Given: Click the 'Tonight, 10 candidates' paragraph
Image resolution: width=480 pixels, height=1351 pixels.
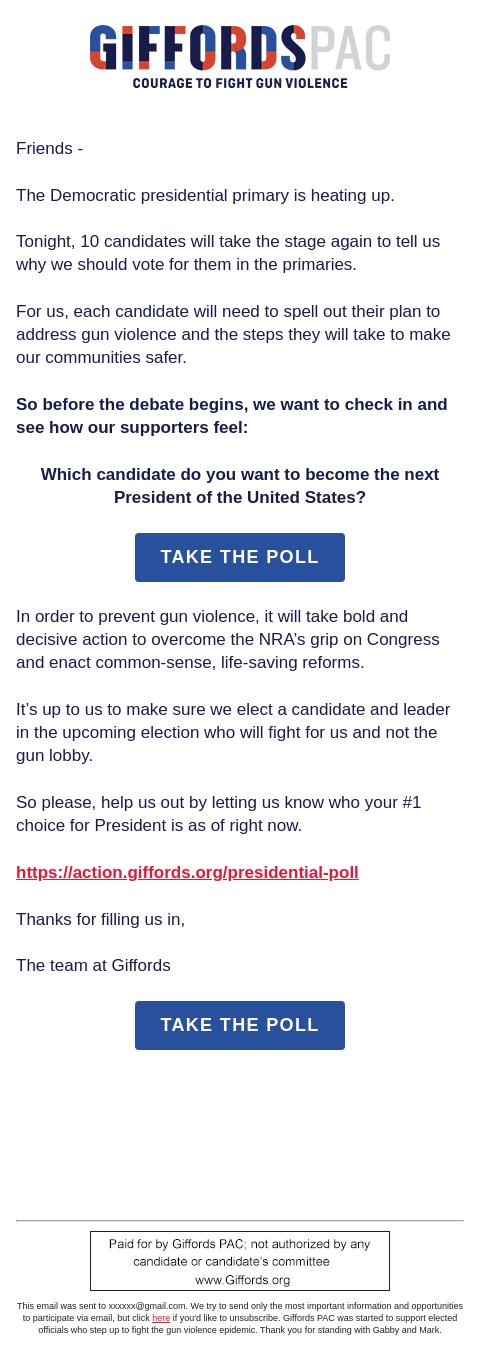Looking at the screenshot, I should tap(228, 253).
